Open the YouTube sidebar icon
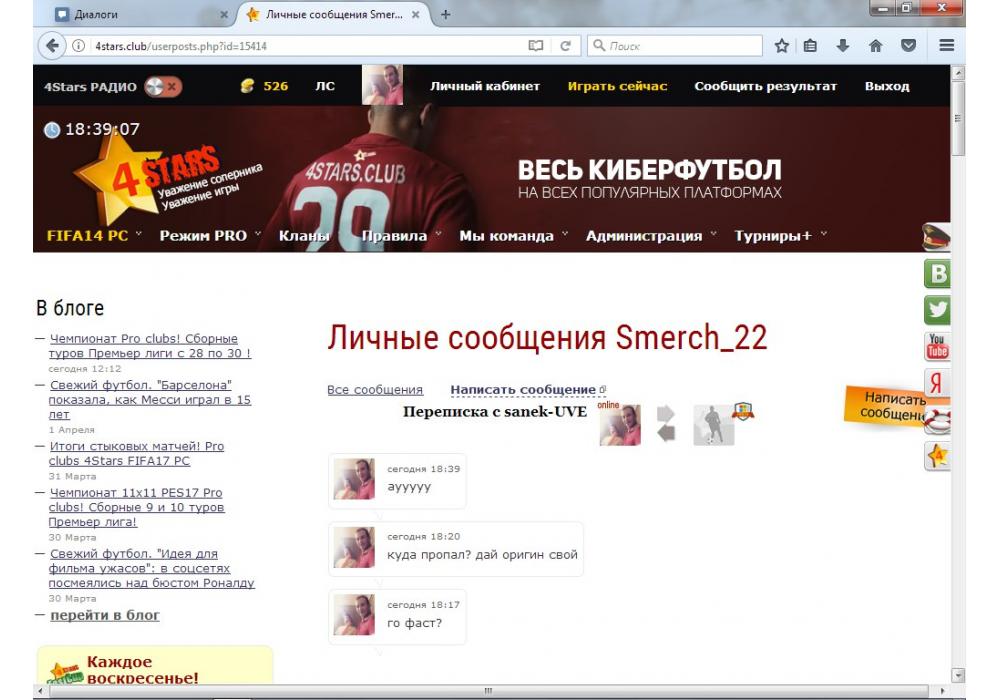Screen dimensions: 1000x700 937,347
